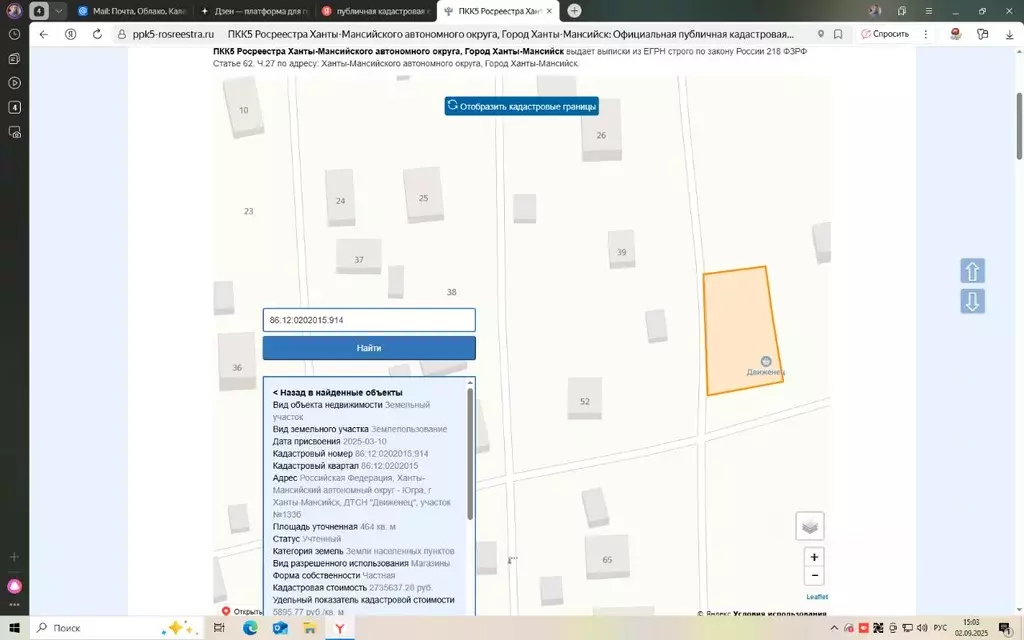The width and height of the screenshot is (1024, 640).
Task: Open the video player icon in sidebar
Action: point(14,82)
